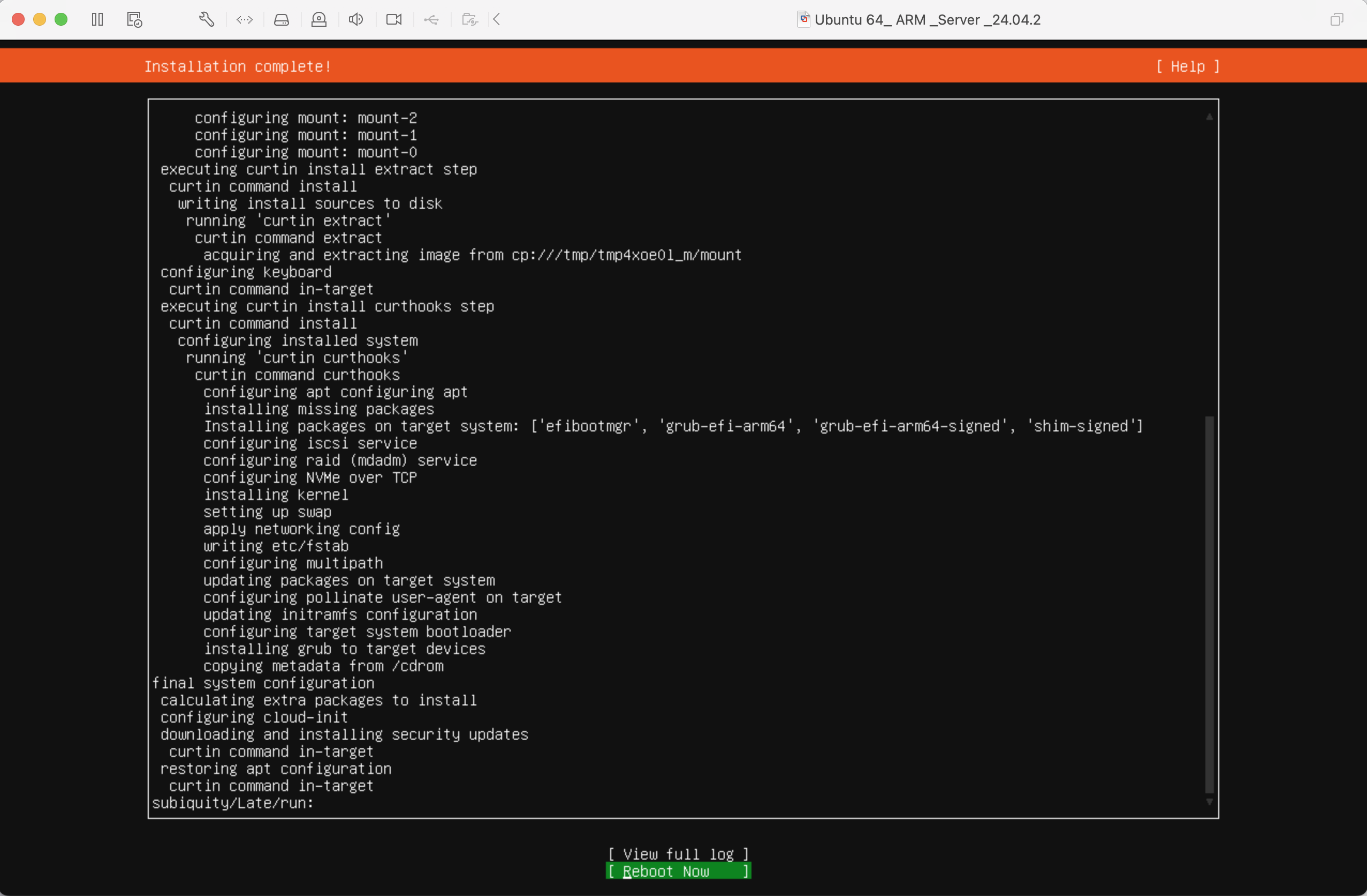Click the shared folders icon

coord(470,19)
